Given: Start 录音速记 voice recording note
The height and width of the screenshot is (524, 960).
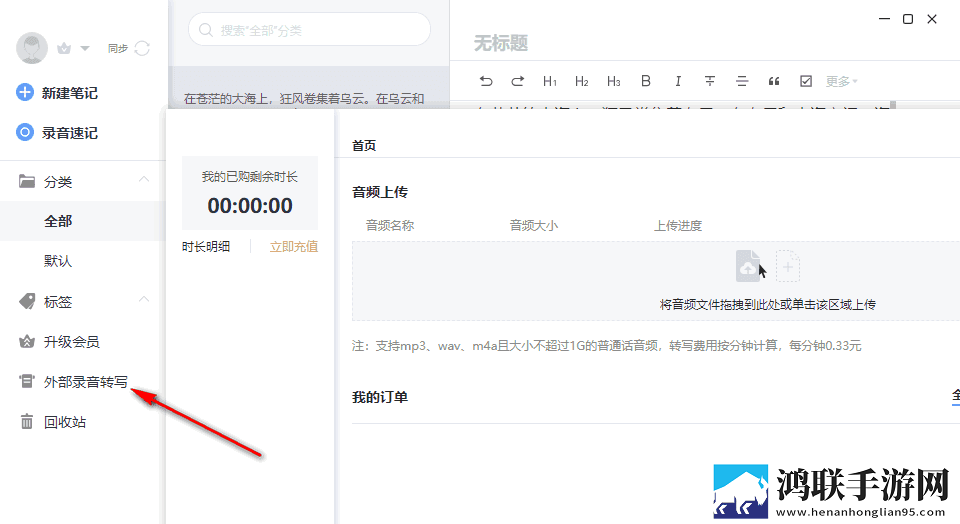Looking at the screenshot, I should pos(69,133).
